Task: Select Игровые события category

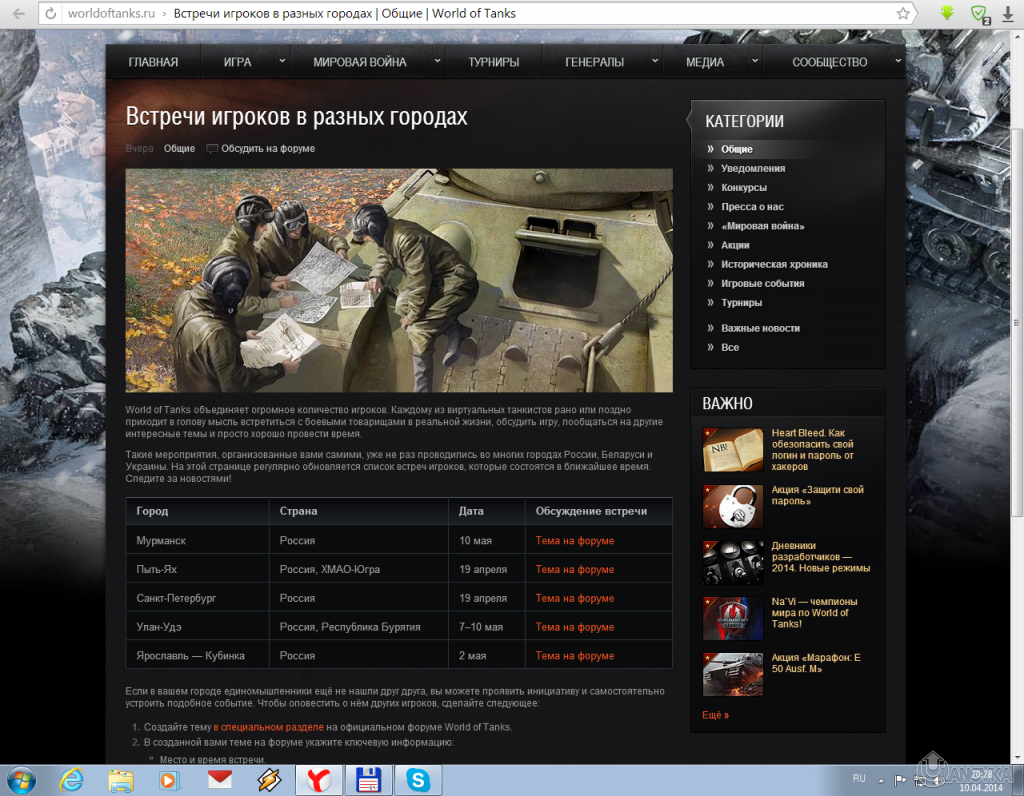Action: tap(763, 283)
